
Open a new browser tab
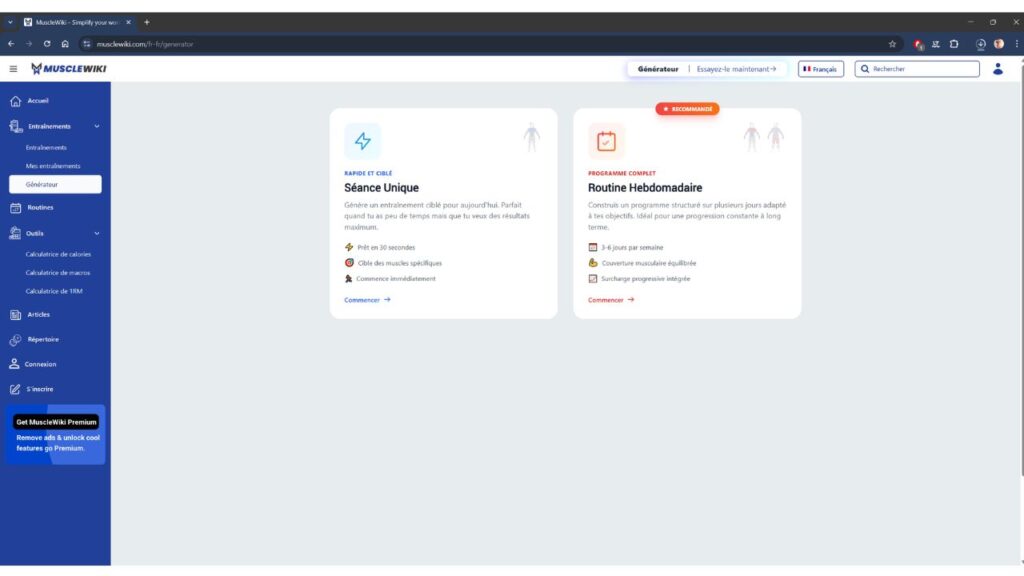[146, 22]
